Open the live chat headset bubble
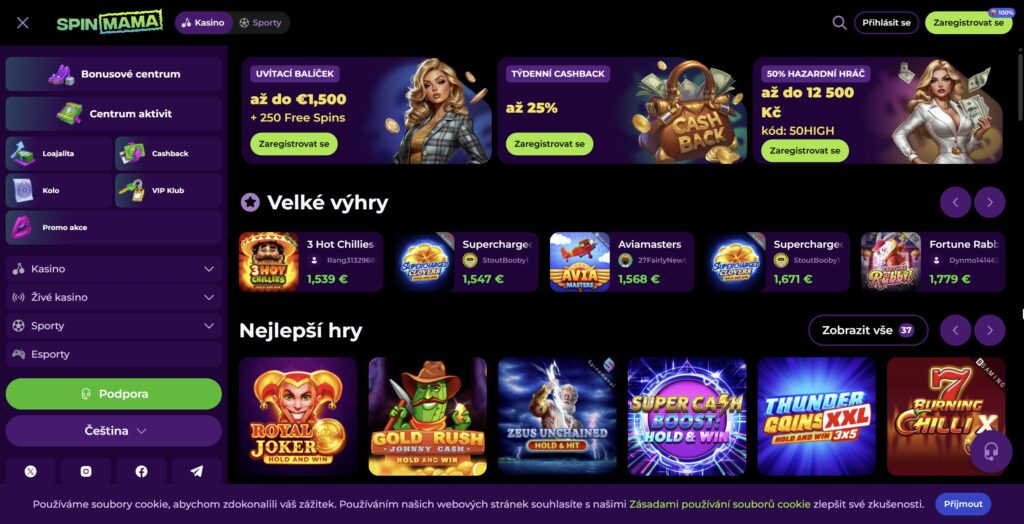Screen dimensions: 1024x524 pos(991,451)
